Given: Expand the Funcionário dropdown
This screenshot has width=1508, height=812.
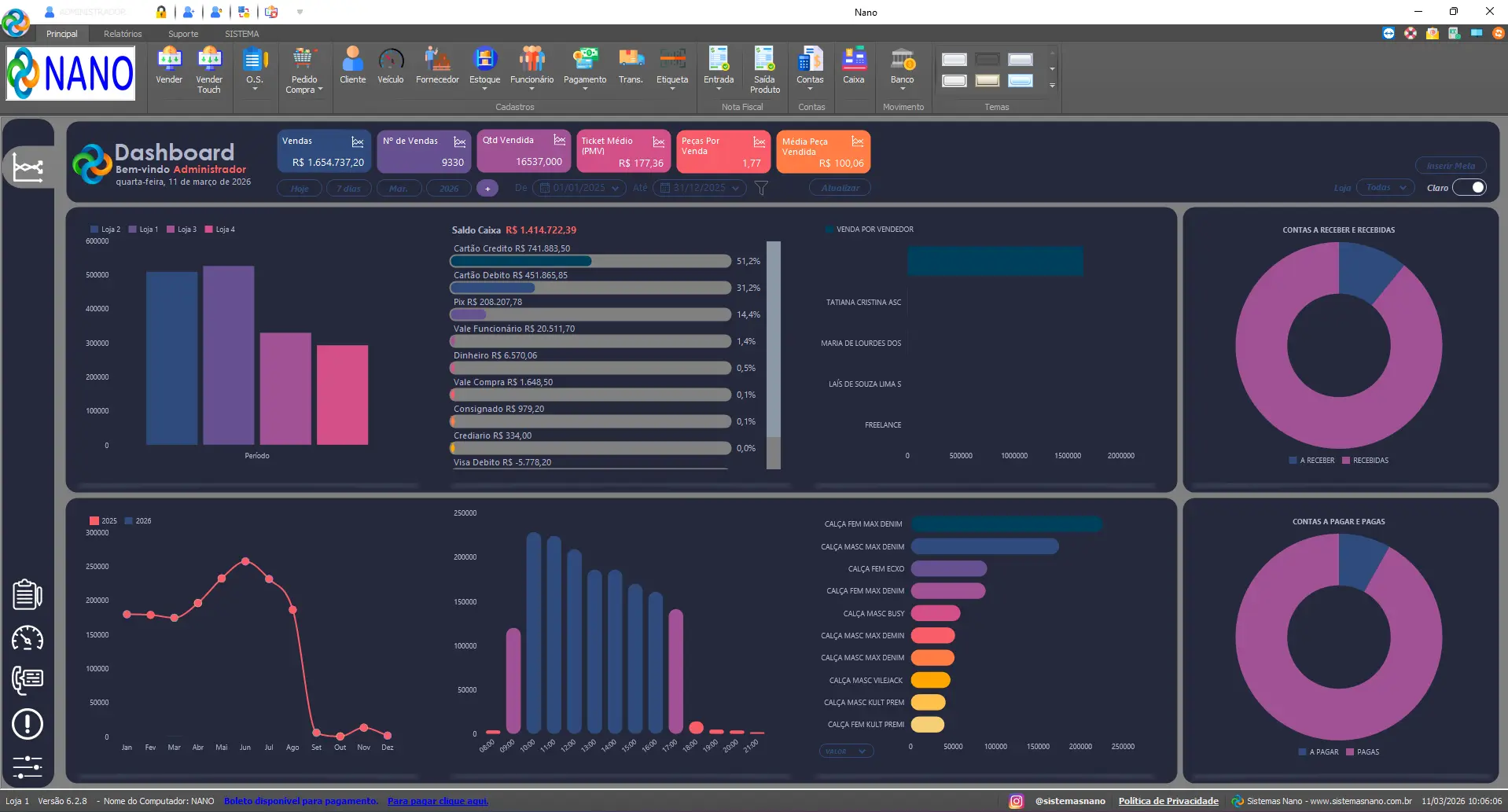Looking at the screenshot, I should pyautogui.click(x=531, y=89).
